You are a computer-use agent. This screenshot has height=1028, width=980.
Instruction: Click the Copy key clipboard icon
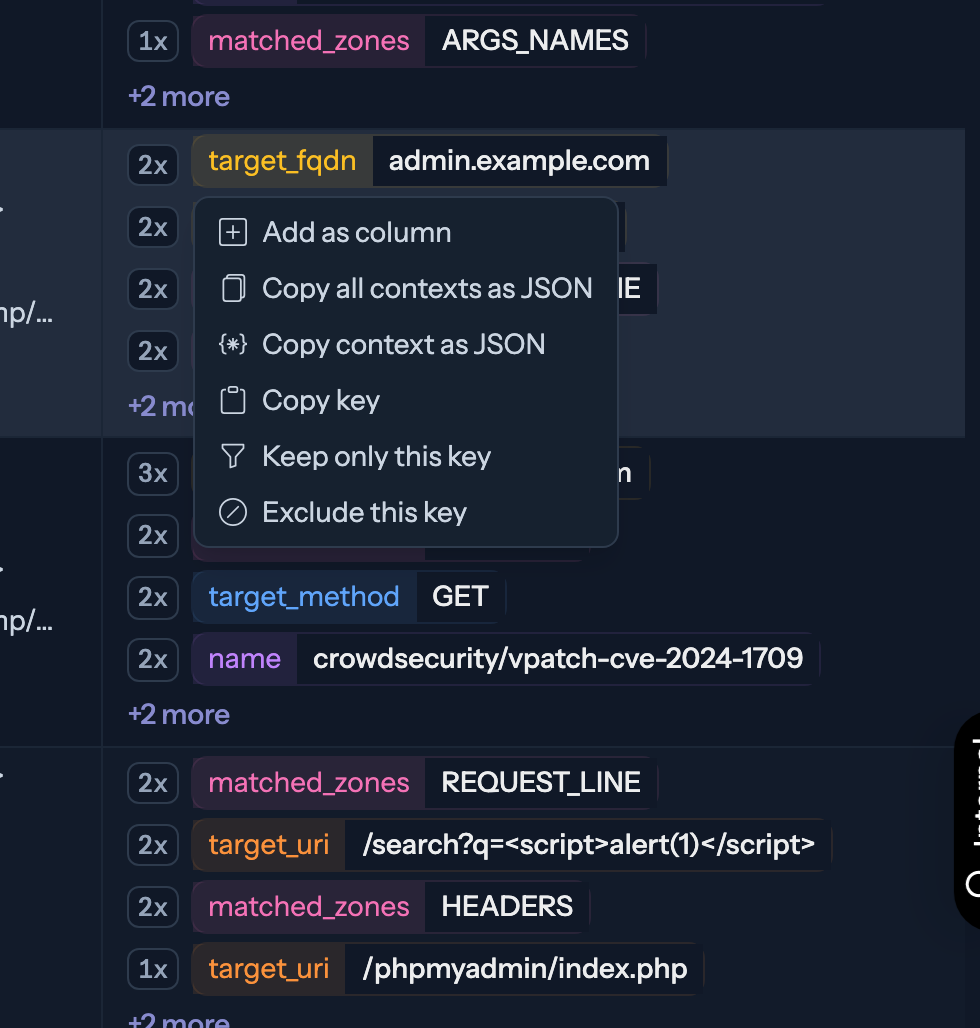233,401
